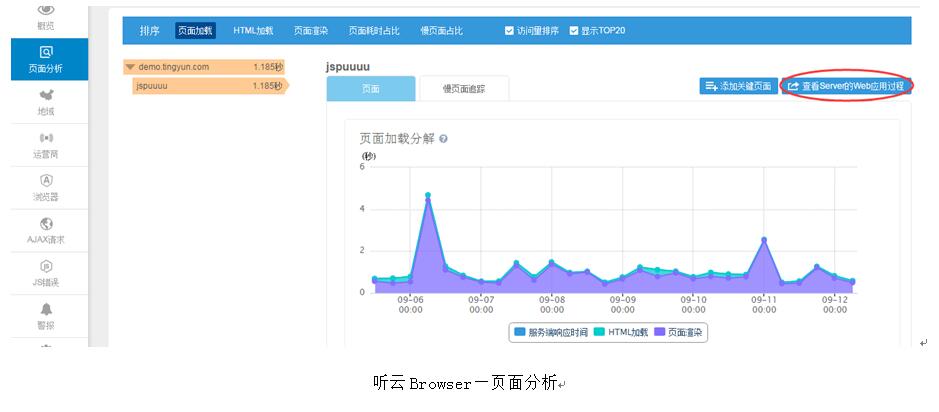Click the chart peak near 09-06
The image size is (939, 412).
pos(428,195)
